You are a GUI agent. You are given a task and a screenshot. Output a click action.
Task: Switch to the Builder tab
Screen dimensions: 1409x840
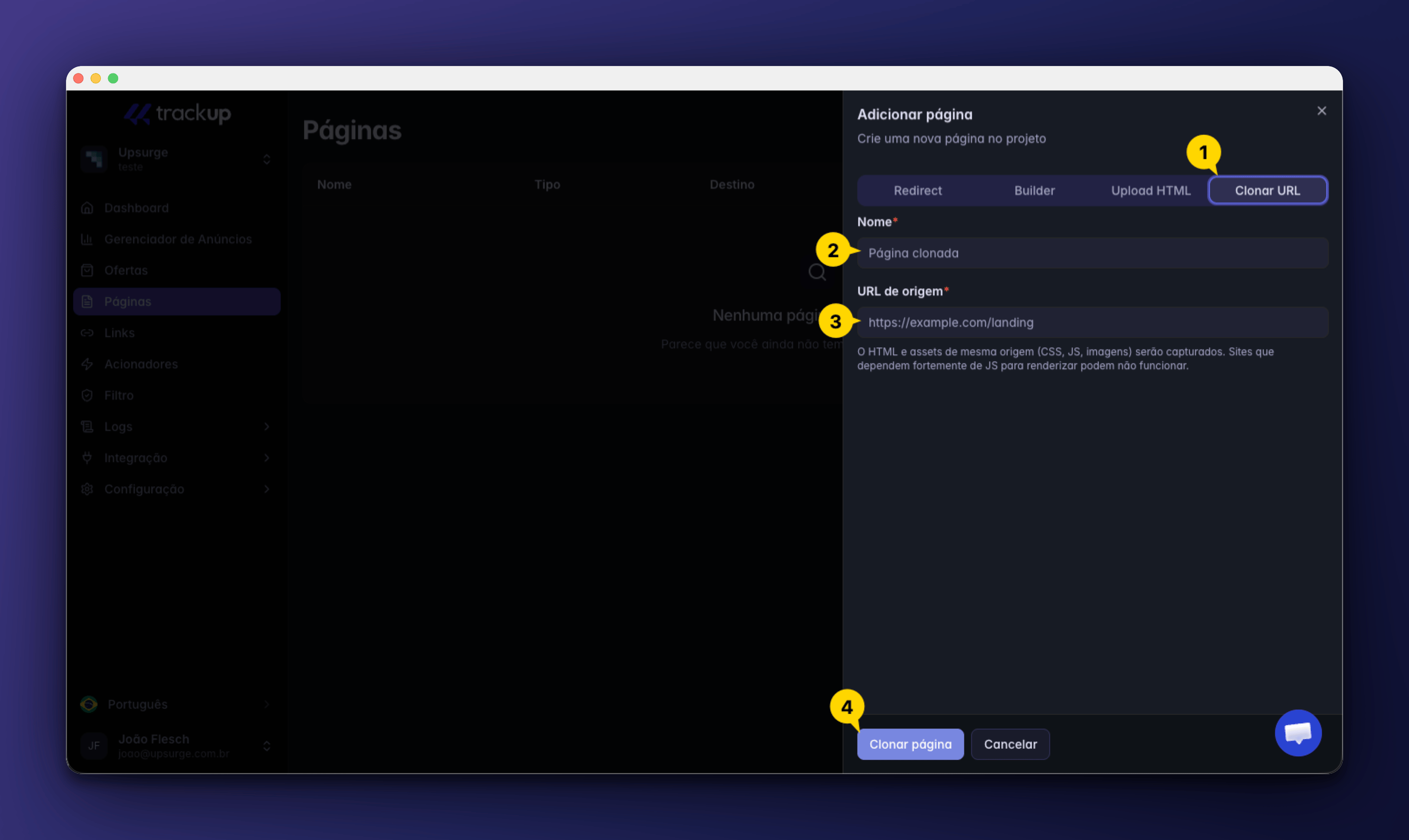[1034, 190]
